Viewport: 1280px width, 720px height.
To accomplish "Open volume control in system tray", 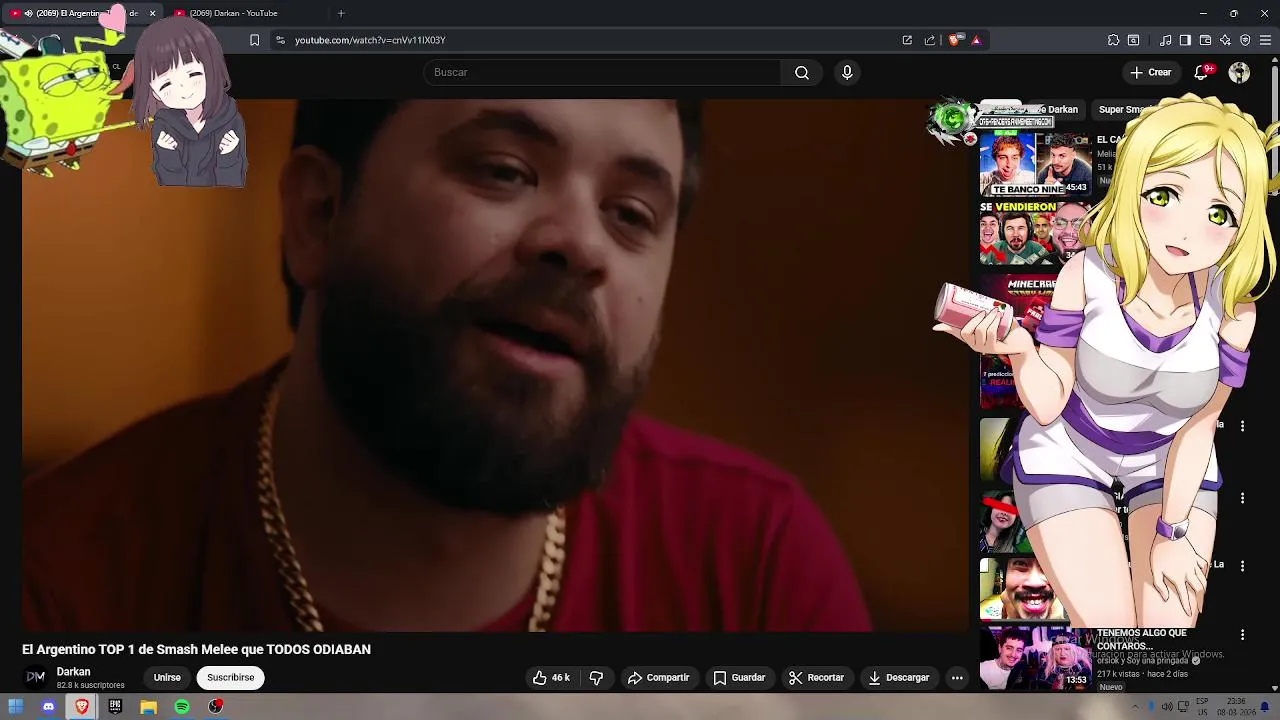I will tap(1166, 707).
